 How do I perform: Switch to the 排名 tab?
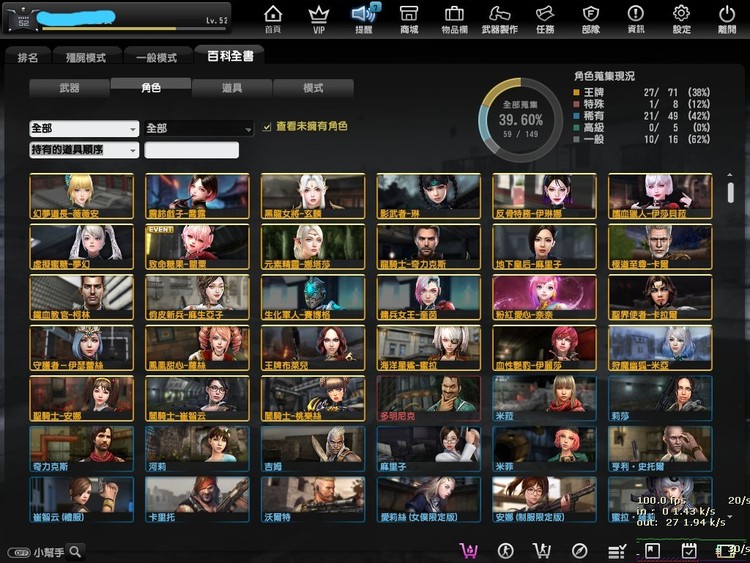point(28,57)
